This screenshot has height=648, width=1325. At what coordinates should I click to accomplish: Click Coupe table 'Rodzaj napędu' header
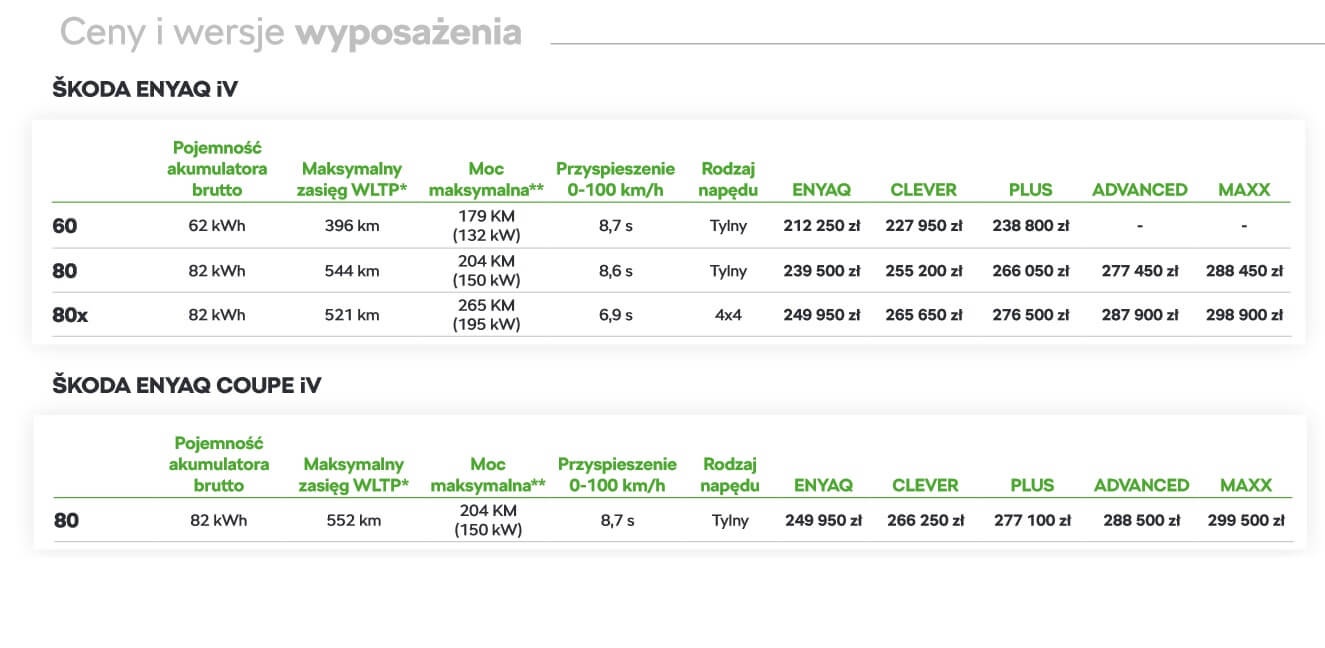(x=731, y=474)
